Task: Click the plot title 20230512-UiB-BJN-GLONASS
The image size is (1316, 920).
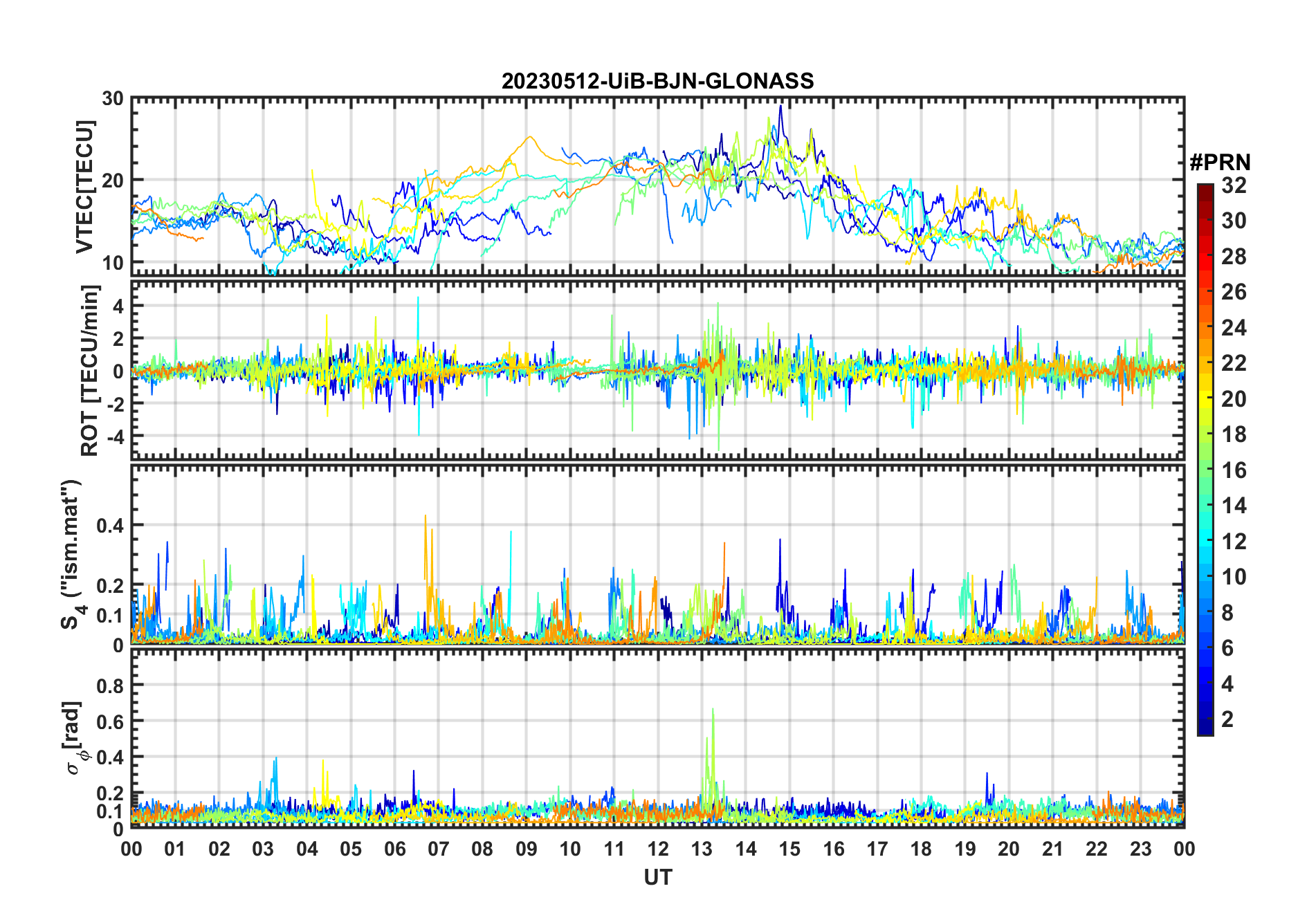Action: click(657, 82)
